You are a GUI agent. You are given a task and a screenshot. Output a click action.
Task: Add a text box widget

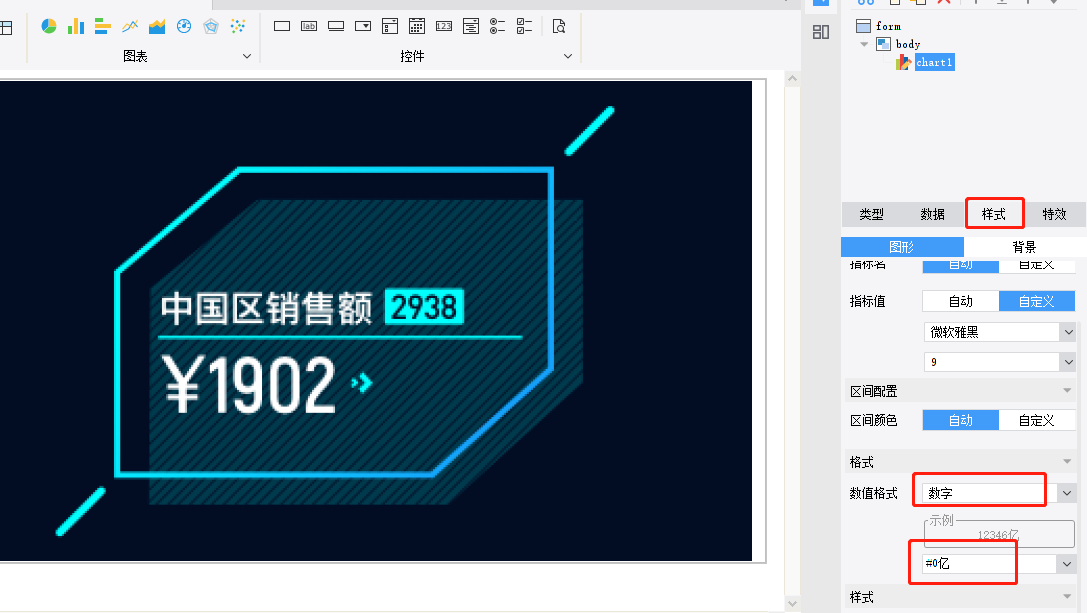(281, 26)
